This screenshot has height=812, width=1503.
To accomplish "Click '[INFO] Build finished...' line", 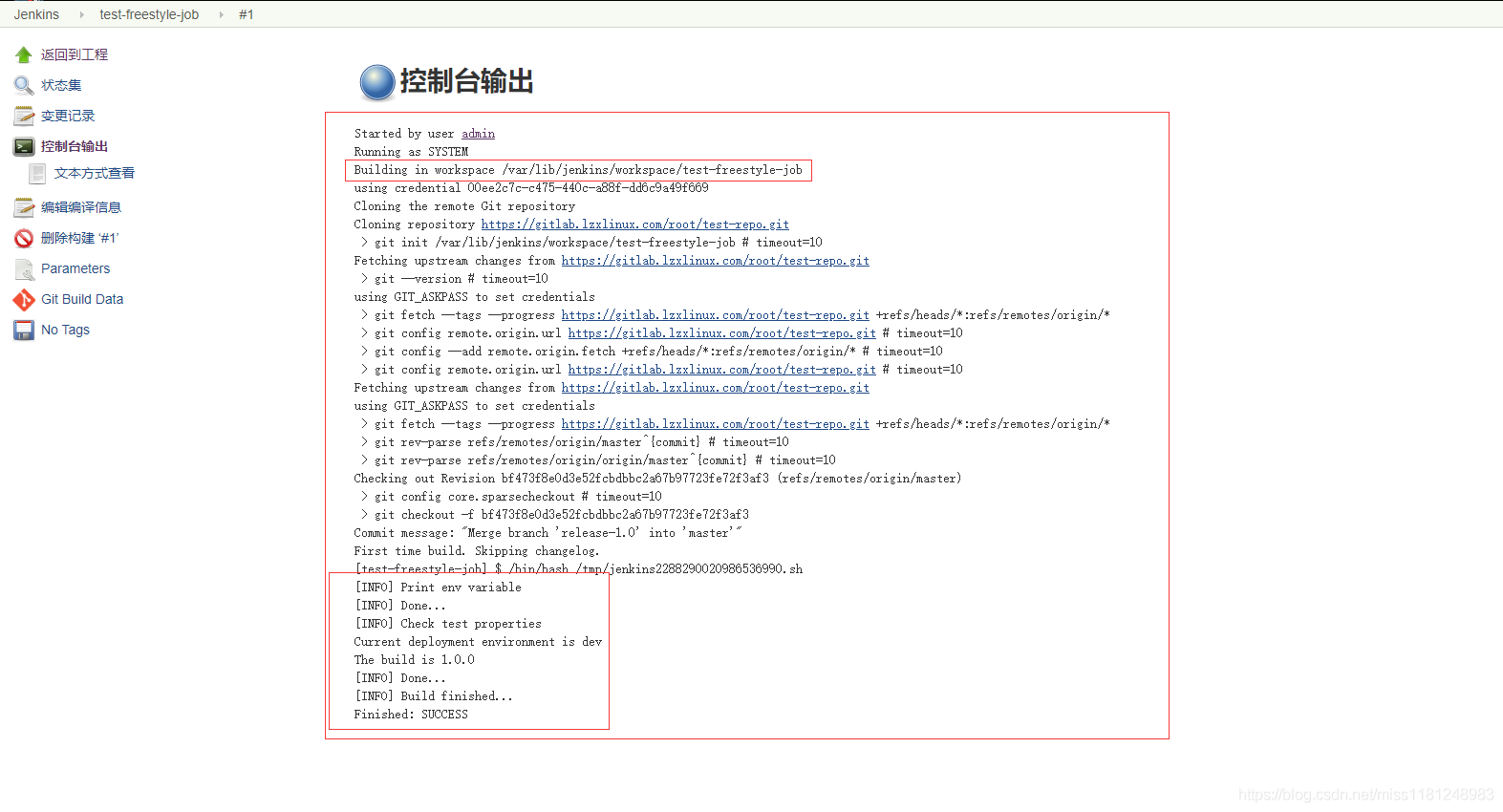I will [x=434, y=696].
